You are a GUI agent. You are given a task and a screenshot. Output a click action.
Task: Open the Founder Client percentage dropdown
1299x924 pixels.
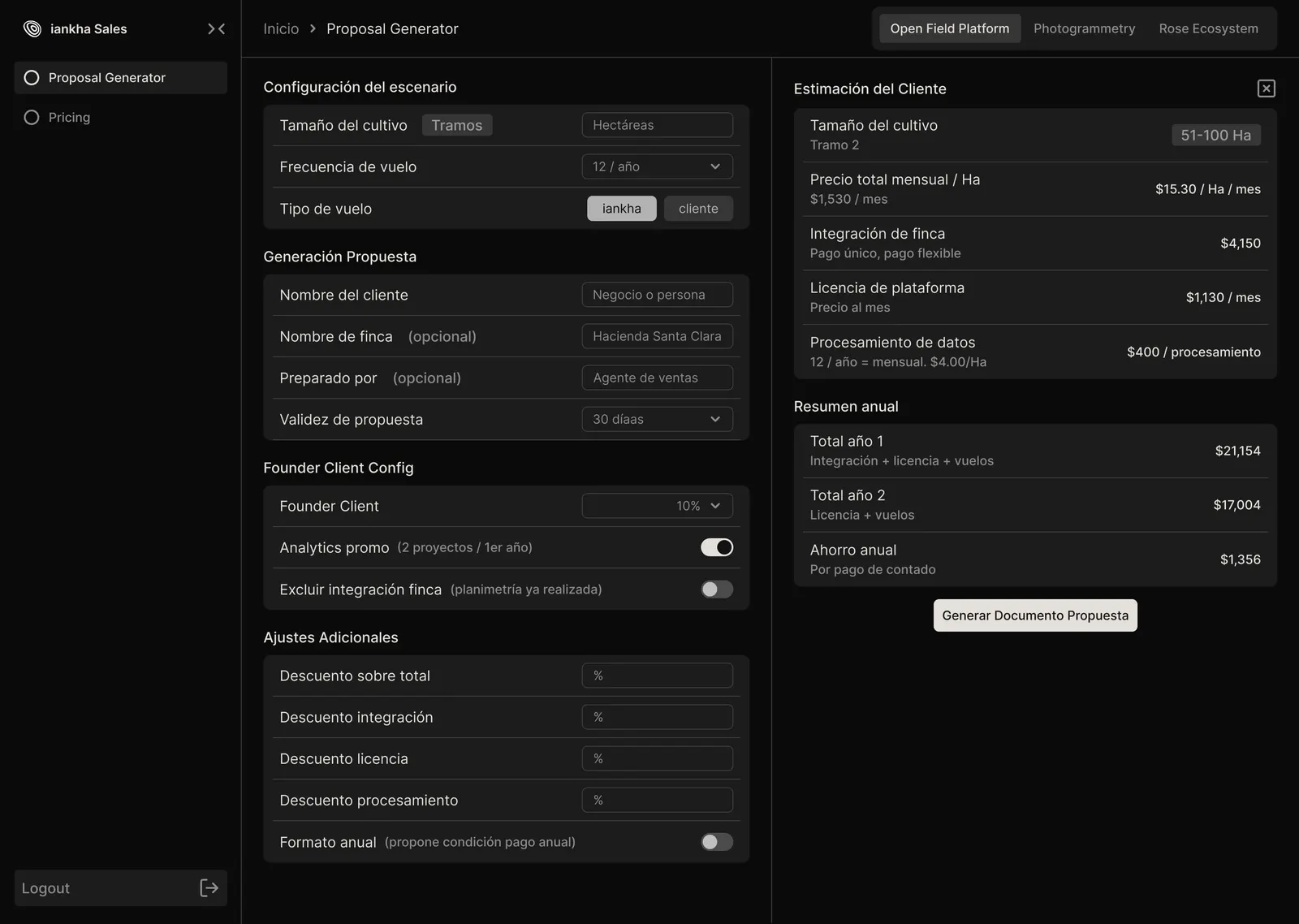658,506
